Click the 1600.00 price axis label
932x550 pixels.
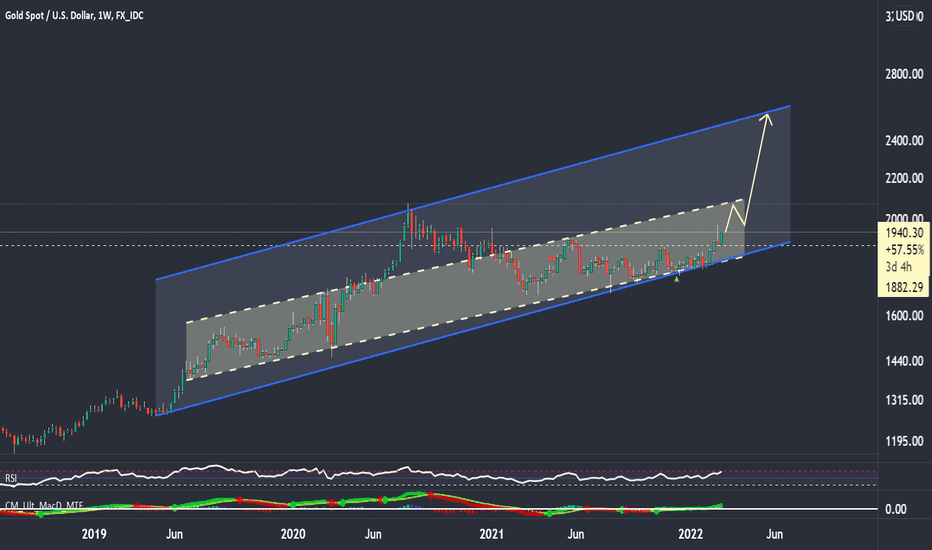pyautogui.click(x=904, y=316)
